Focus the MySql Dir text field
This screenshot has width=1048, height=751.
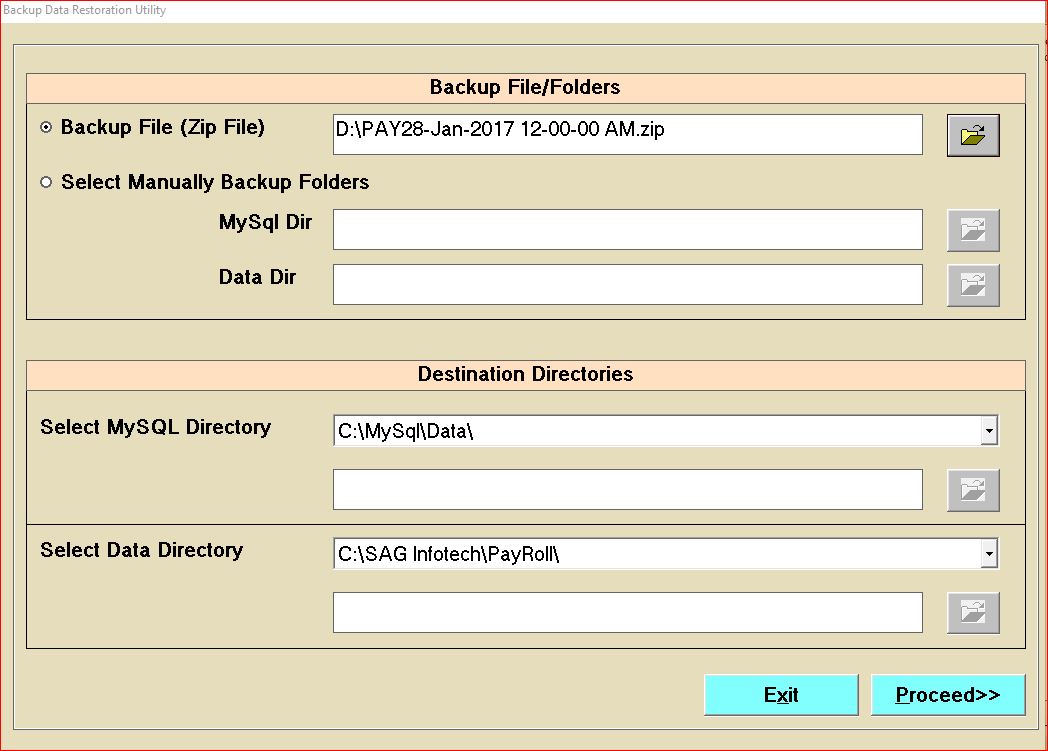(627, 230)
